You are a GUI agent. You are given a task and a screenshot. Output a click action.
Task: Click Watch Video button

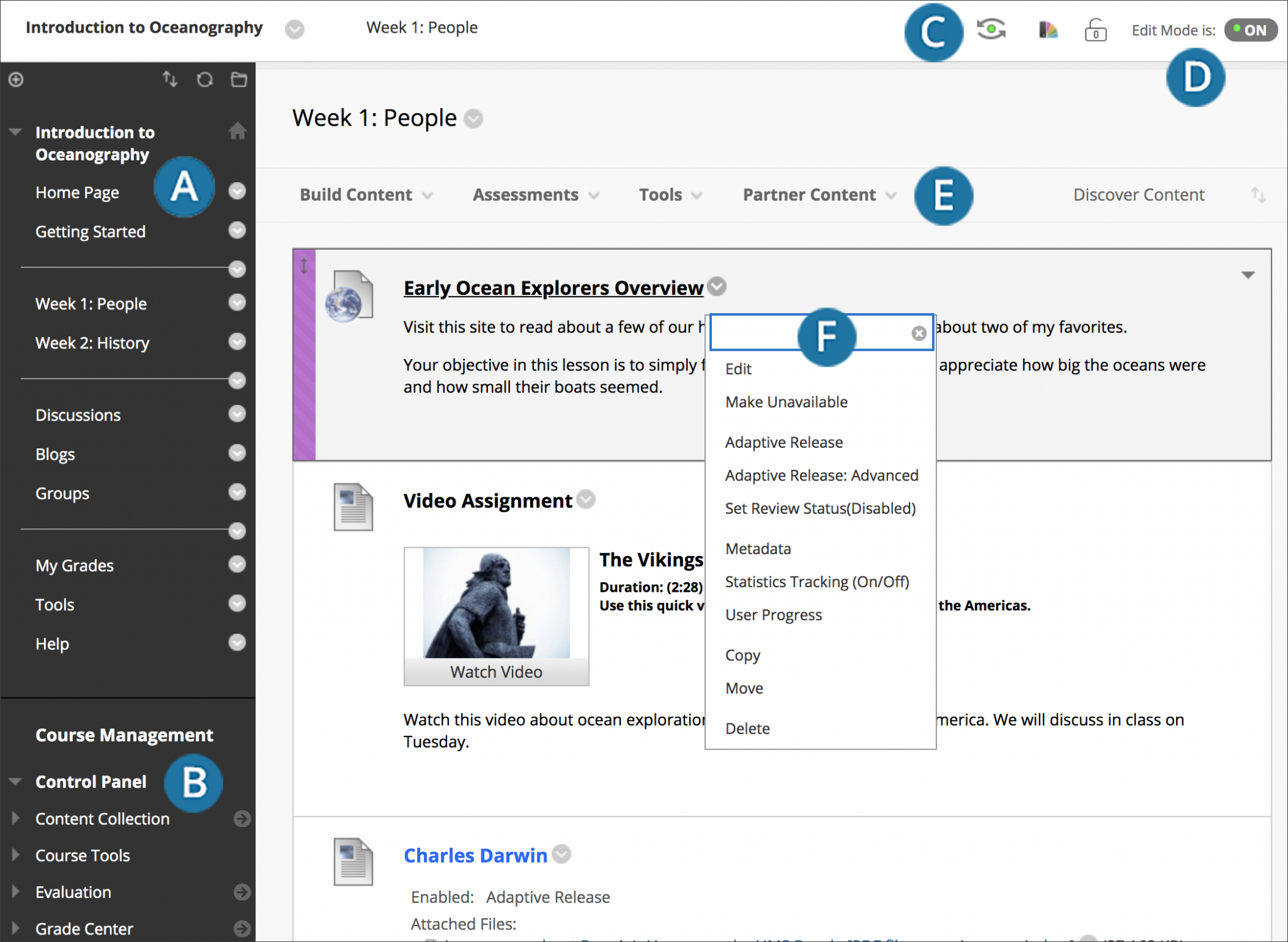pos(496,672)
